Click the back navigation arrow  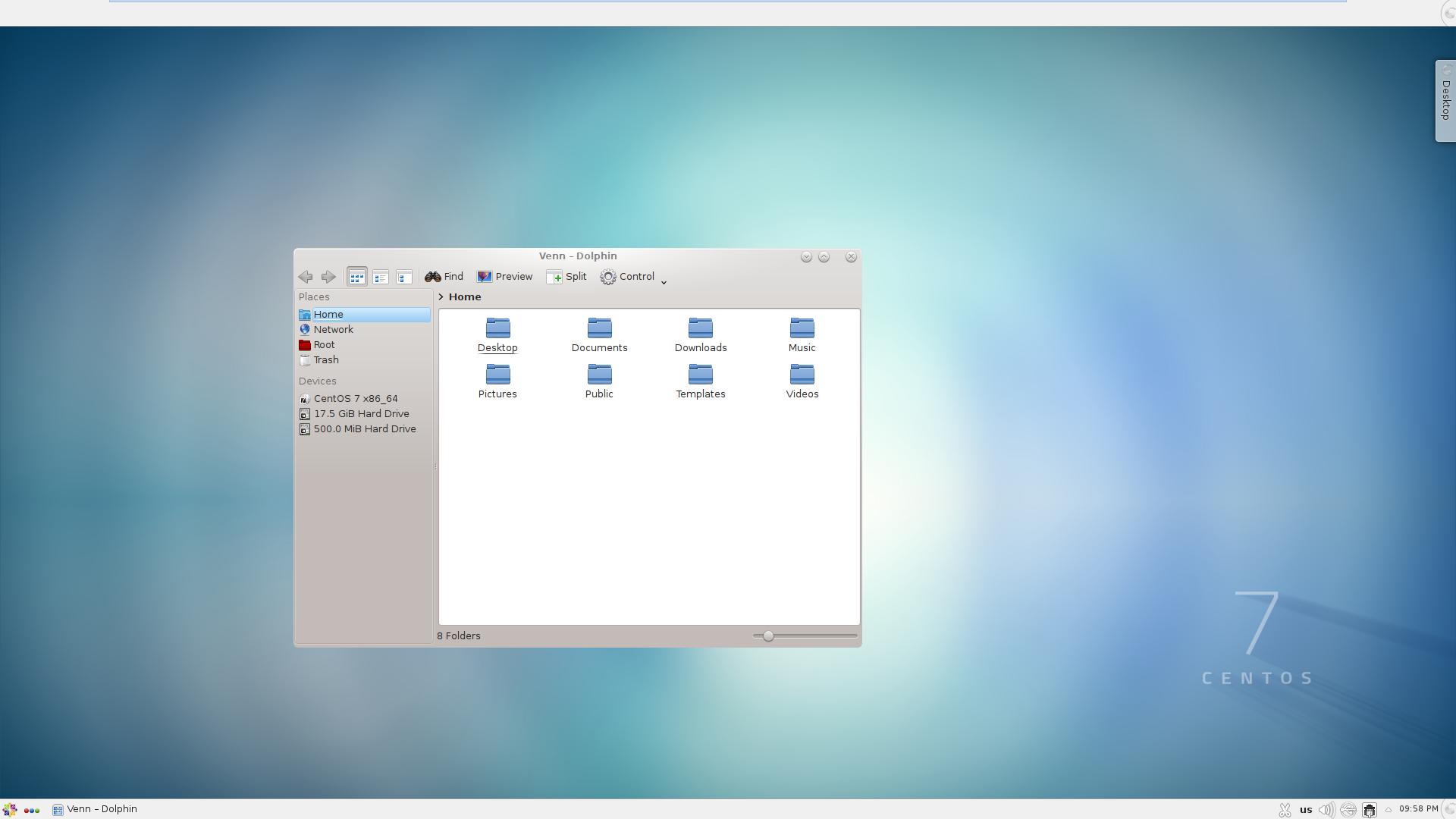(305, 277)
